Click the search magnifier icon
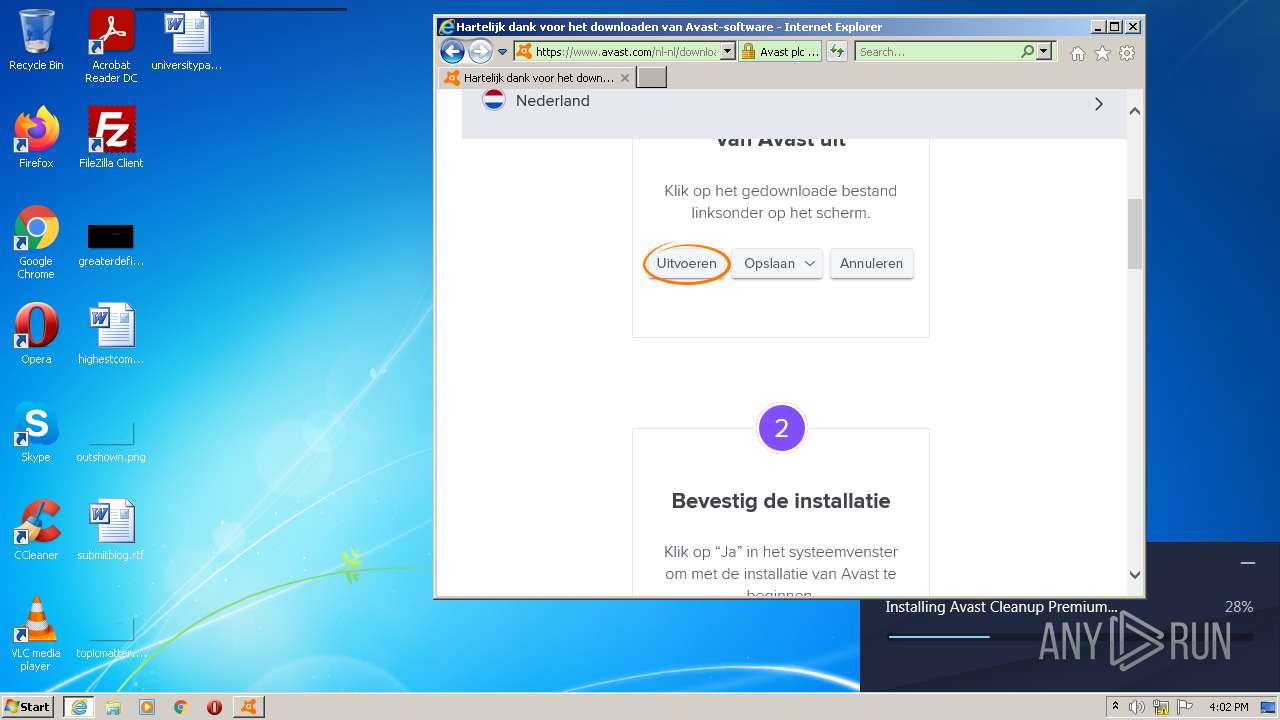Image resolution: width=1280 pixels, height=720 pixels. 1027,51
